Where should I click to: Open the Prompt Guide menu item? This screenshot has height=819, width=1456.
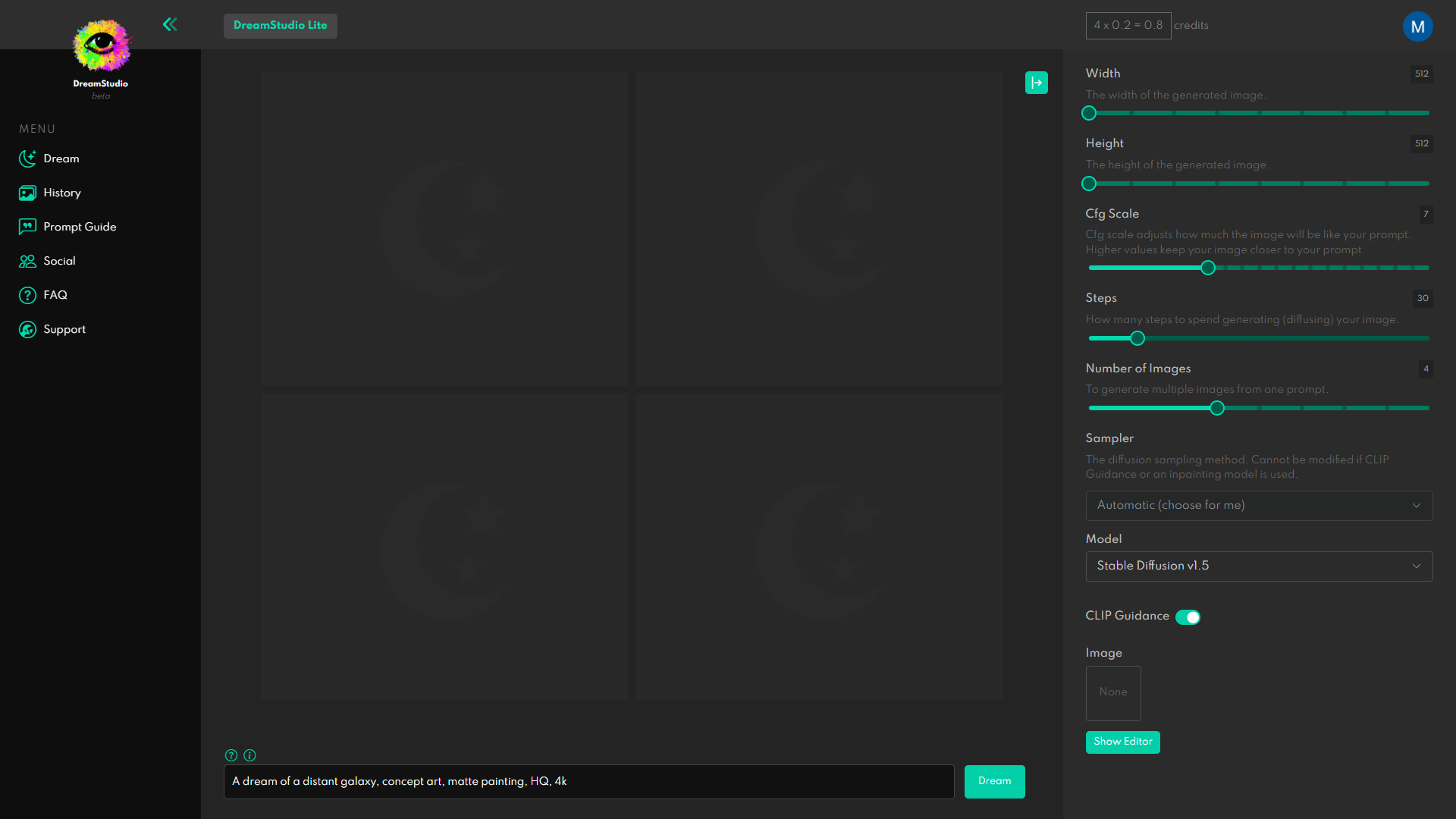pyautogui.click(x=80, y=227)
